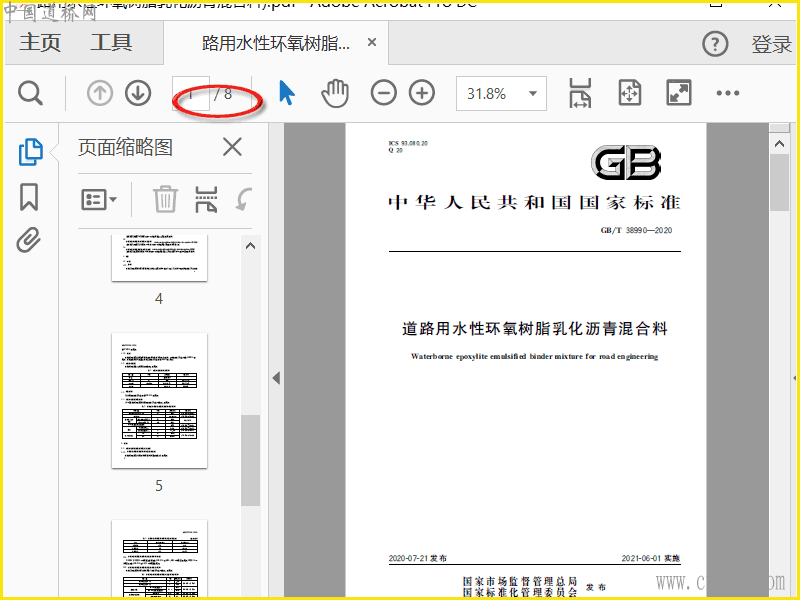Image resolution: width=800 pixels, height=600 pixels.
Task: Click the thumbnail panel scrollbar handle
Action: coord(250,460)
